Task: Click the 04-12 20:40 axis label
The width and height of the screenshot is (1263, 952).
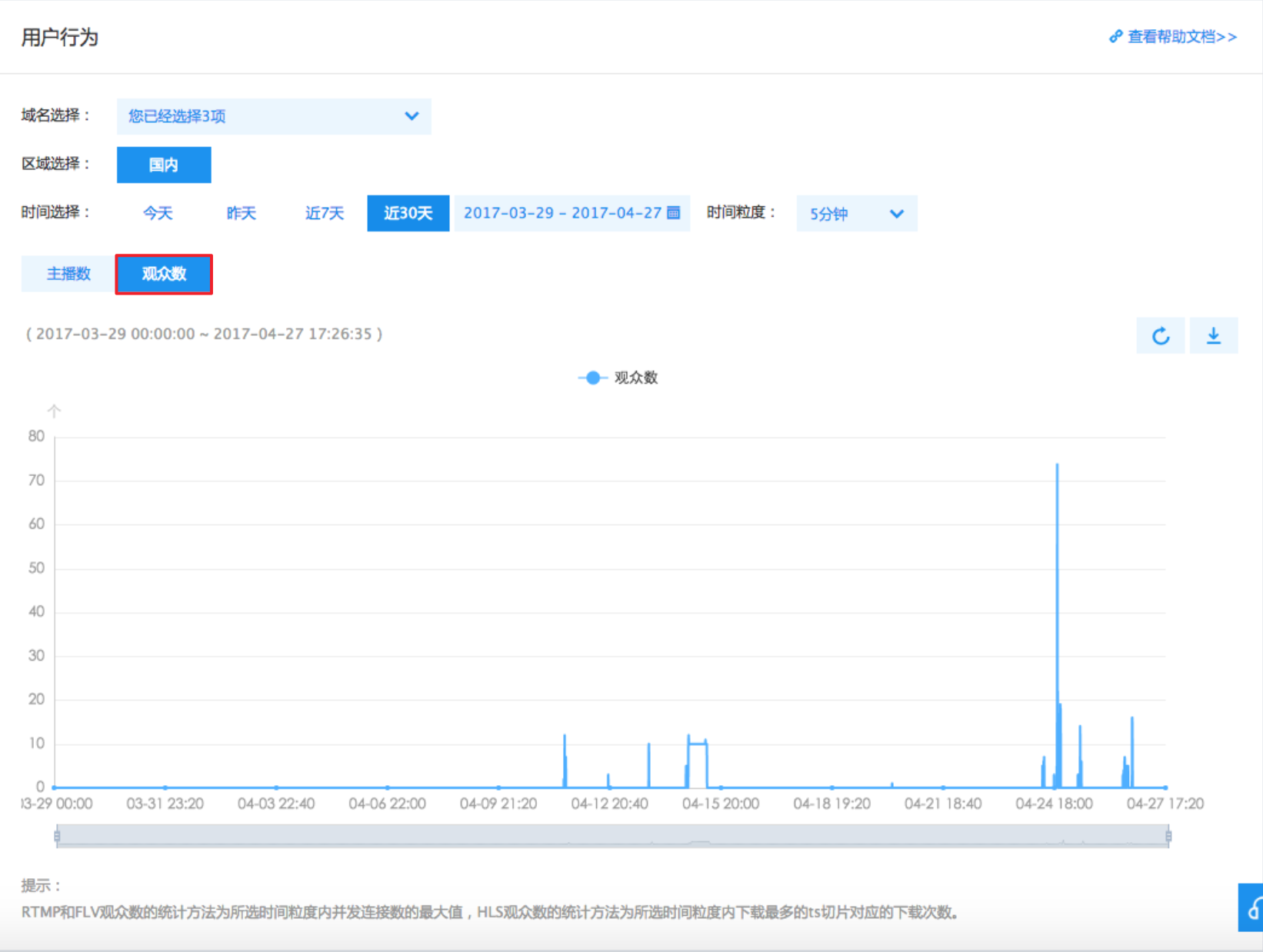Action: [609, 804]
